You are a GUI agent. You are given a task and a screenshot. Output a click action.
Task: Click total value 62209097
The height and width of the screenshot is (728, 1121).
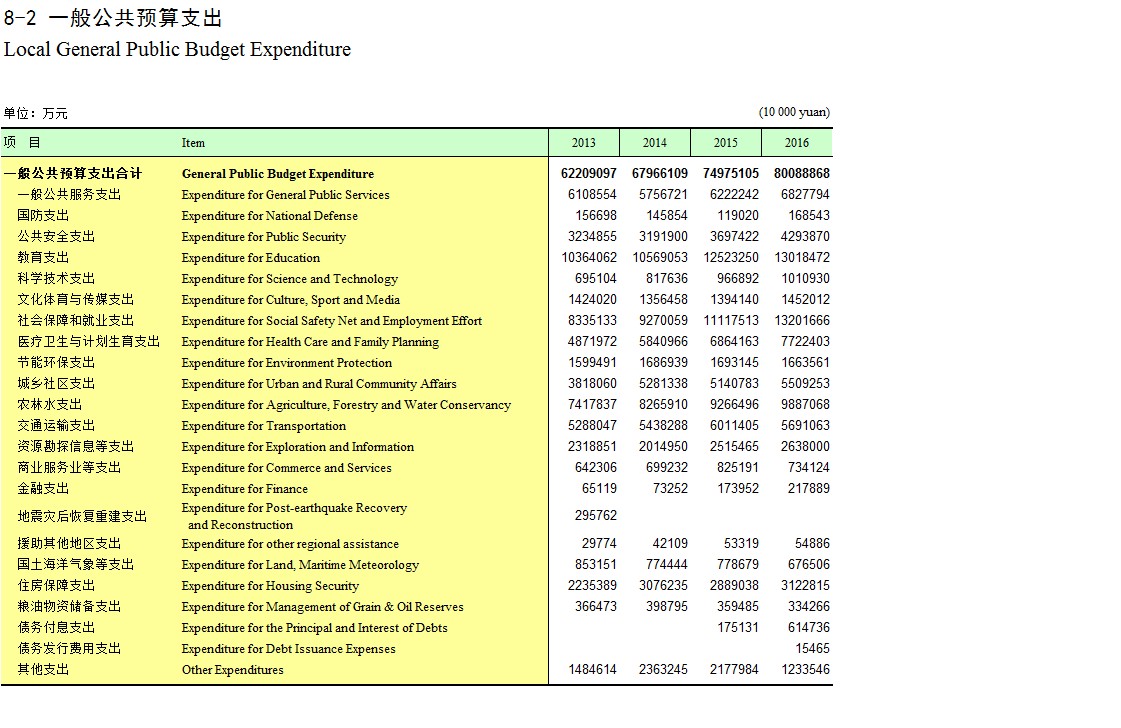pyautogui.click(x=588, y=173)
